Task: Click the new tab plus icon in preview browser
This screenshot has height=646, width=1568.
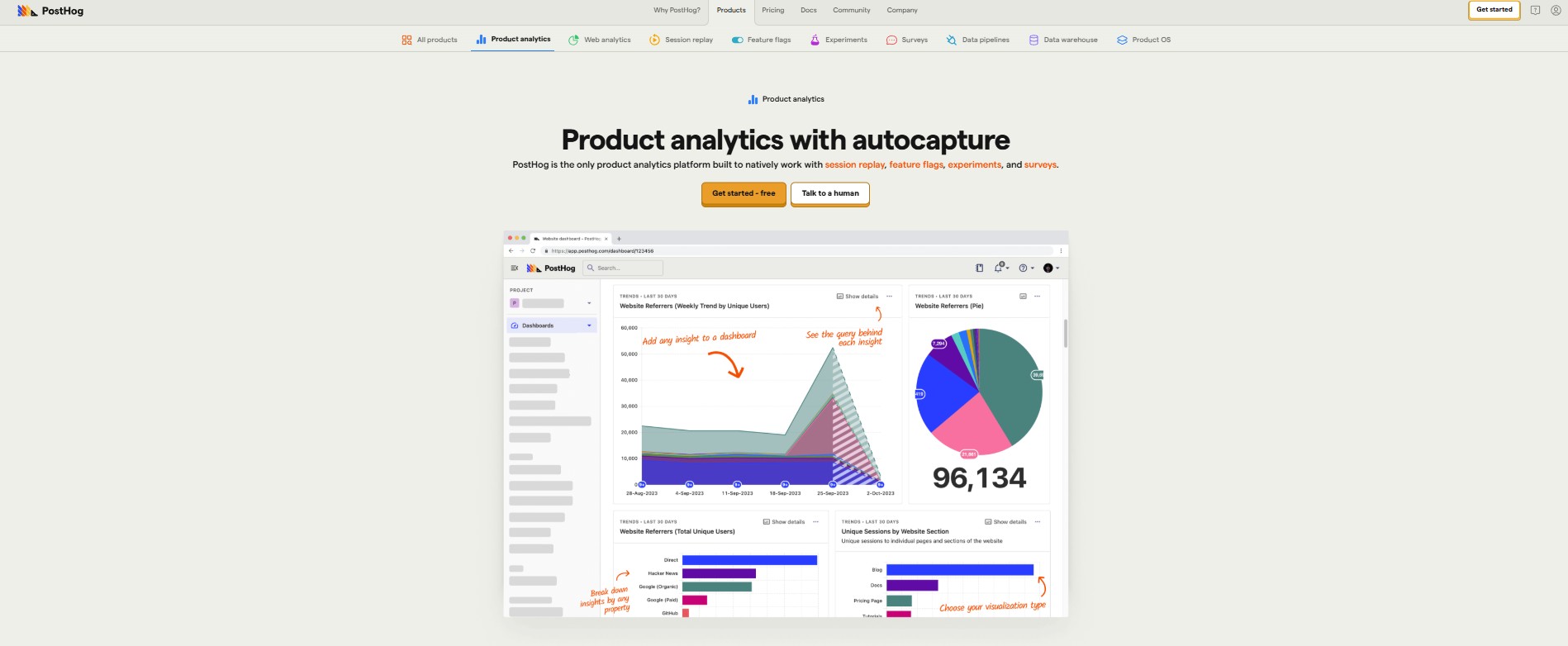Action: pyautogui.click(x=619, y=239)
